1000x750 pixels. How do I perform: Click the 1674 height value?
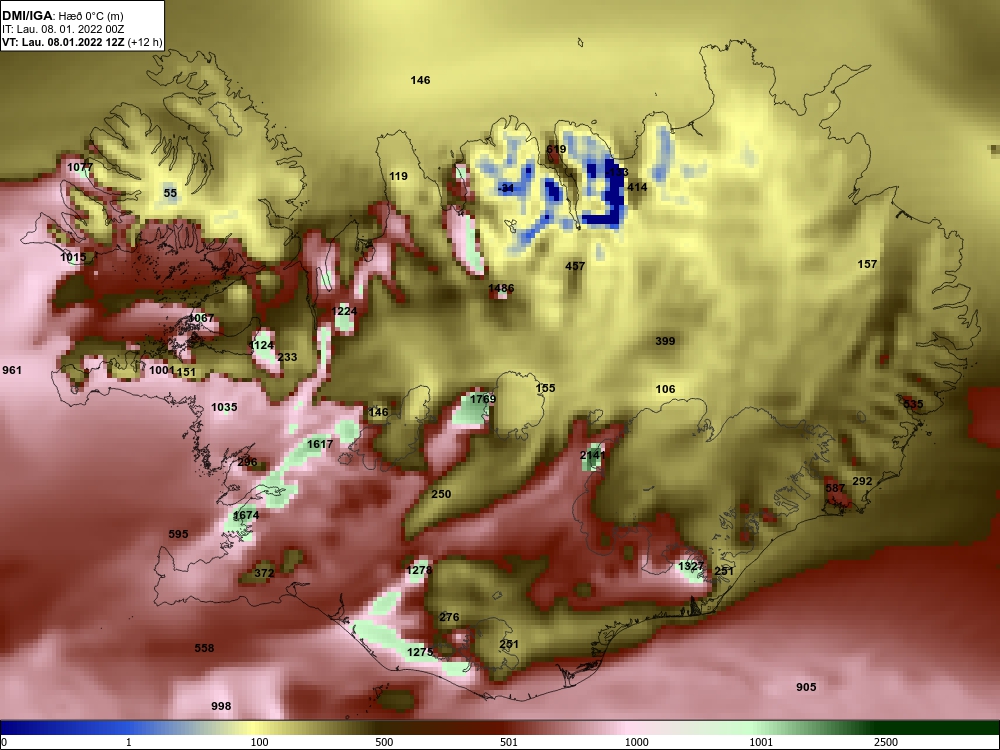click(246, 515)
